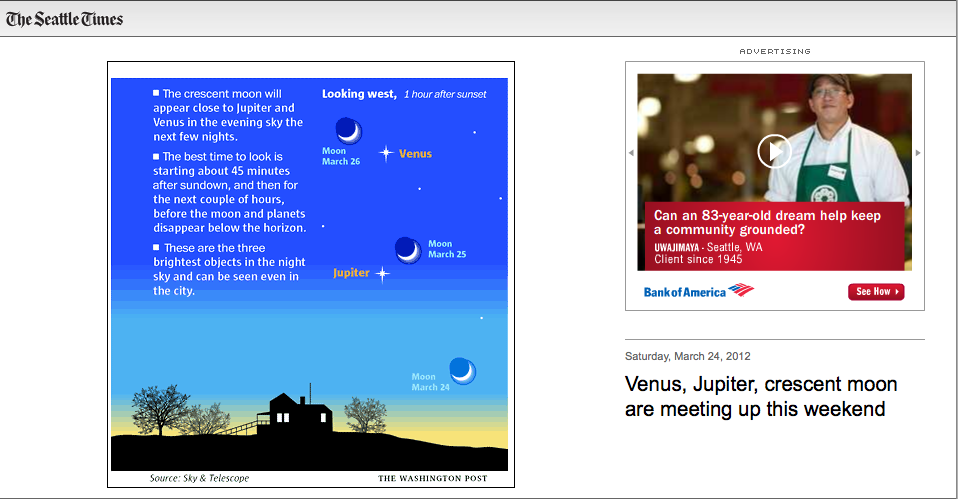The height and width of the screenshot is (499, 958).
Task: Click the March 25 crescent moon icon
Action: pyautogui.click(x=408, y=249)
